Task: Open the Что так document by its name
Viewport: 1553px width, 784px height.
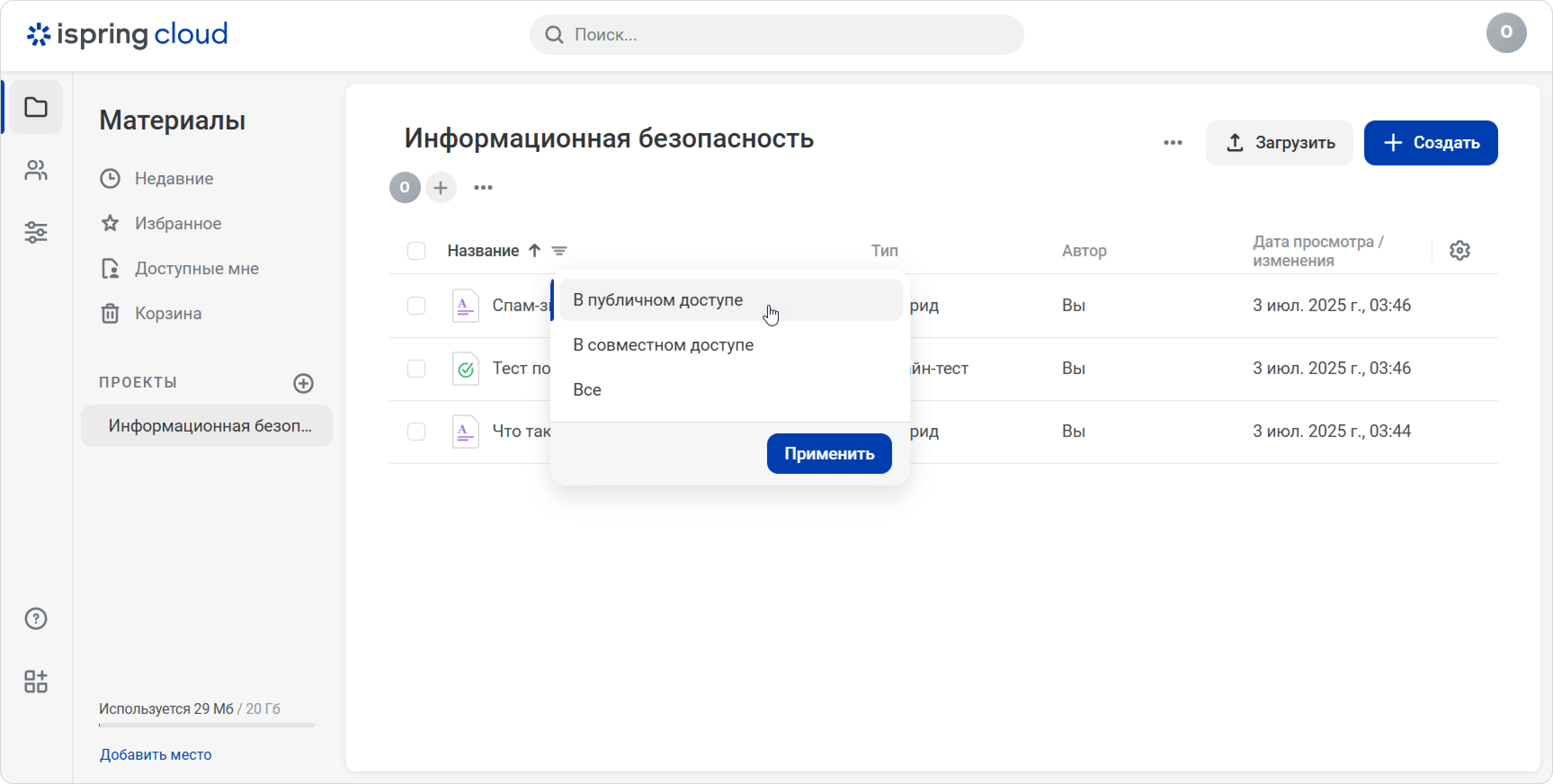Action: (521, 432)
